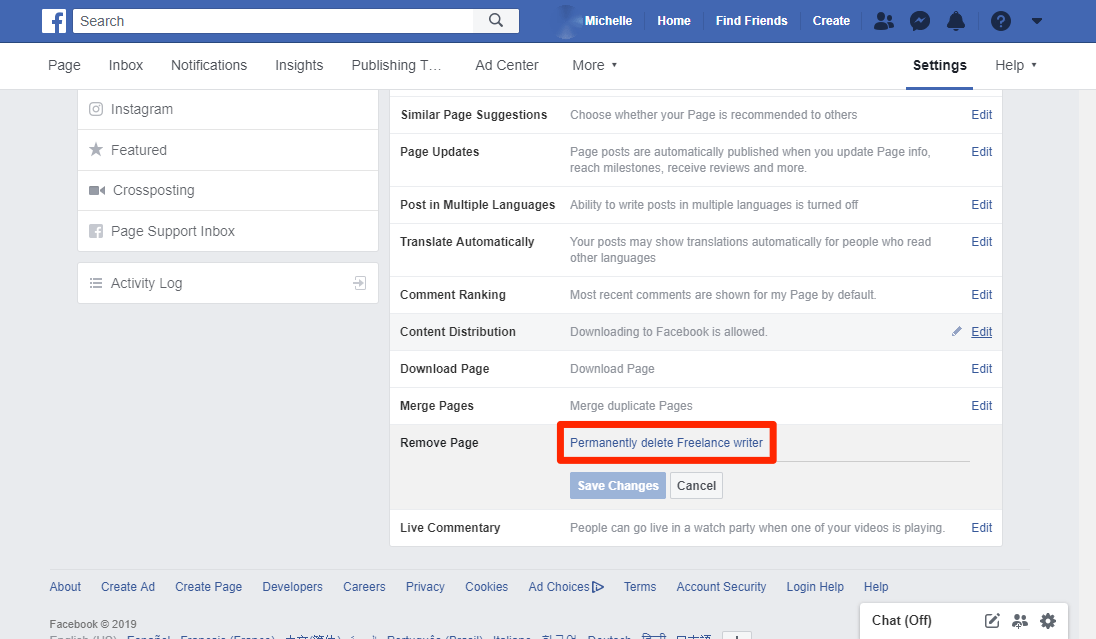Select Featured in the settings sidebar
This screenshot has height=639, width=1096.
(x=228, y=150)
